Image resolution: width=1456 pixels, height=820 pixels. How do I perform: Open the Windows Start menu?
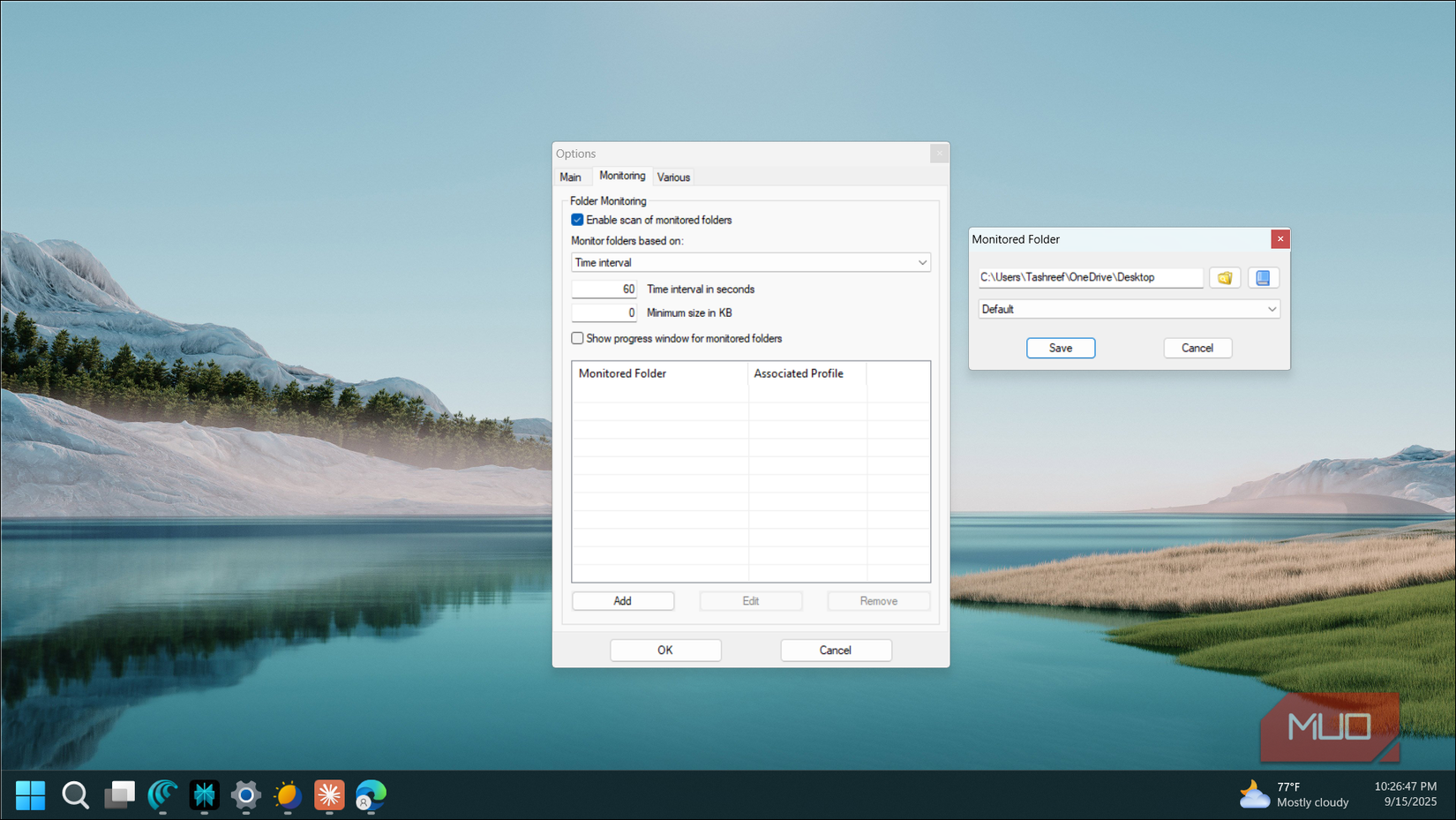coord(30,795)
